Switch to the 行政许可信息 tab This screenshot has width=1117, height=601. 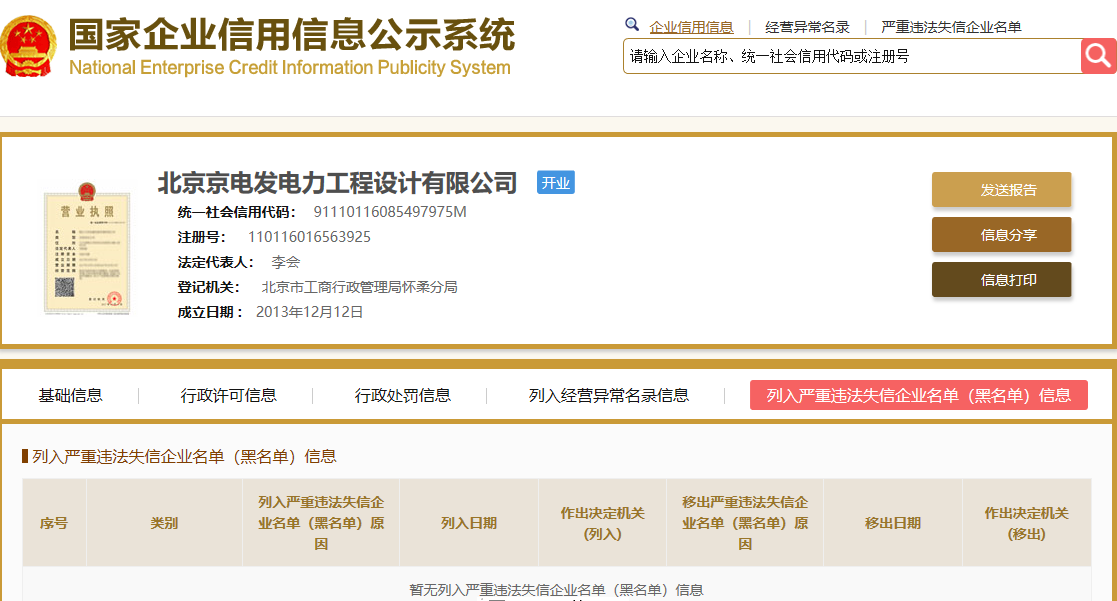tap(228, 395)
